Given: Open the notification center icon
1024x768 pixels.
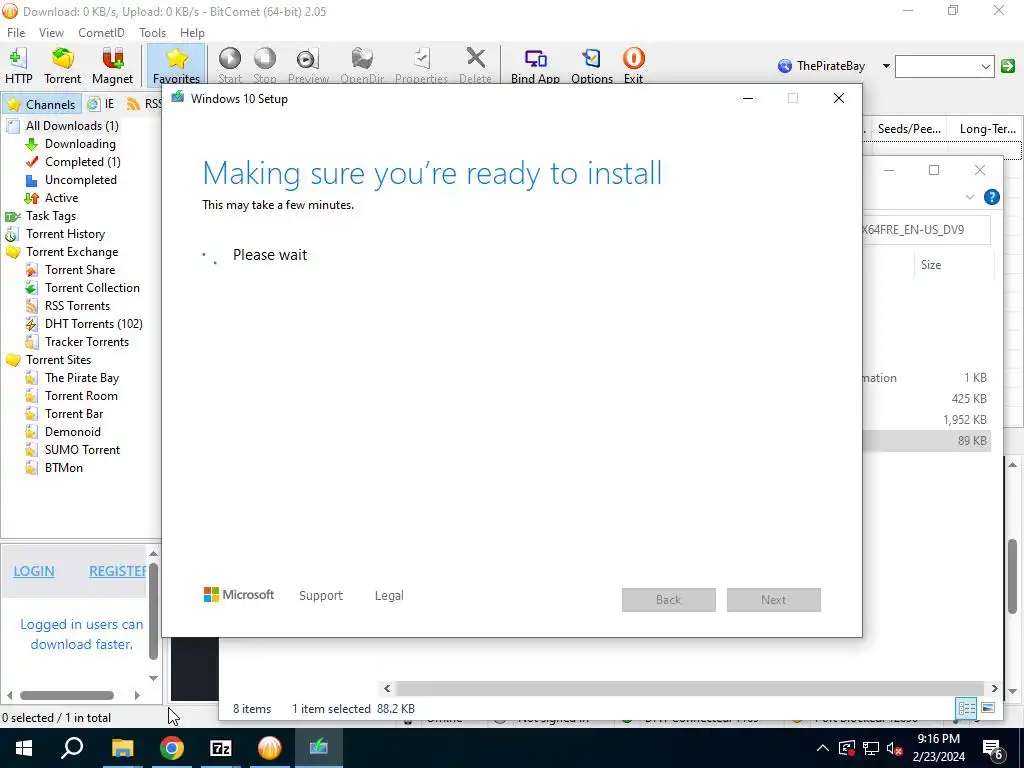Looking at the screenshot, I should (x=992, y=748).
